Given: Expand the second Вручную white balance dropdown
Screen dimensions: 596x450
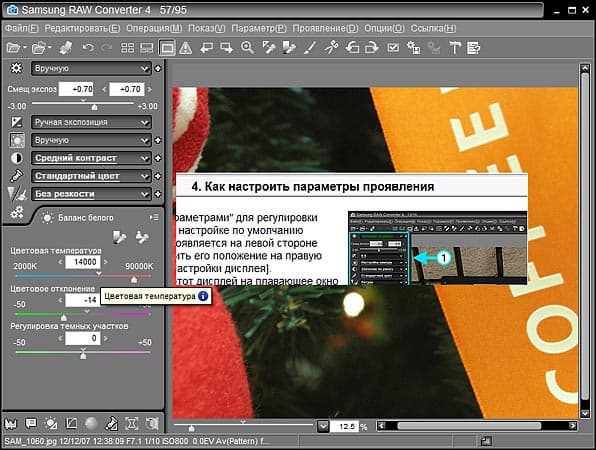Looking at the screenshot, I should [x=91, y=140].
